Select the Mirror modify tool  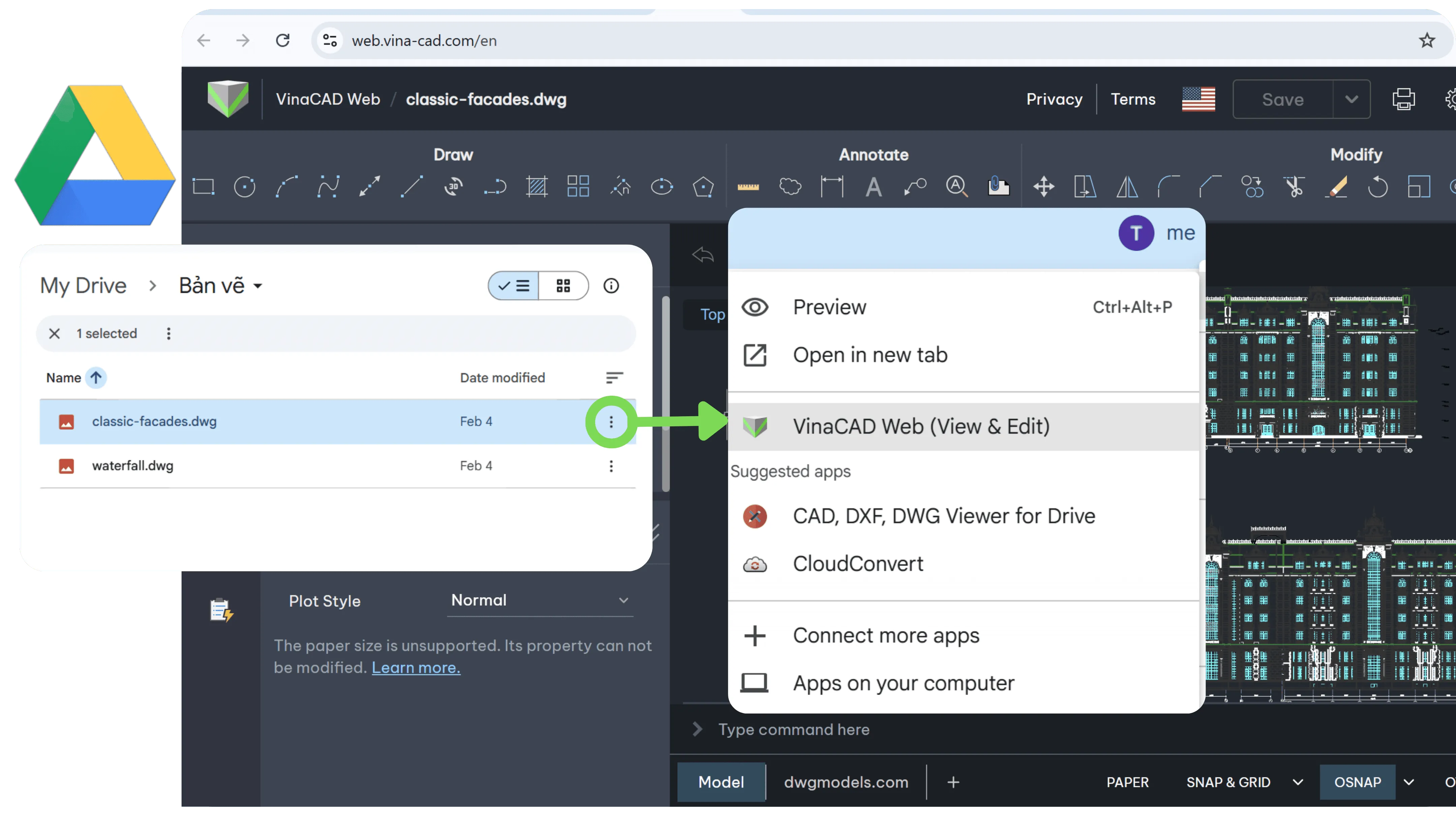pos(1127,186)
